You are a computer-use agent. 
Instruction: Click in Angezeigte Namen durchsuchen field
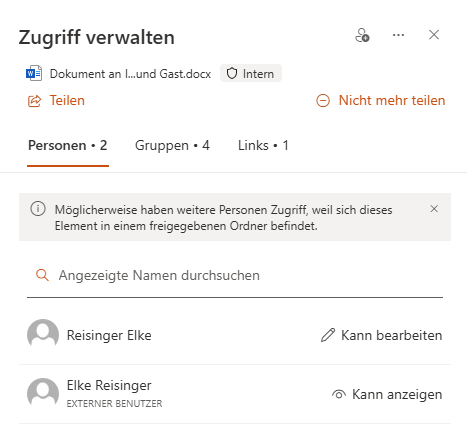(235, 276)
